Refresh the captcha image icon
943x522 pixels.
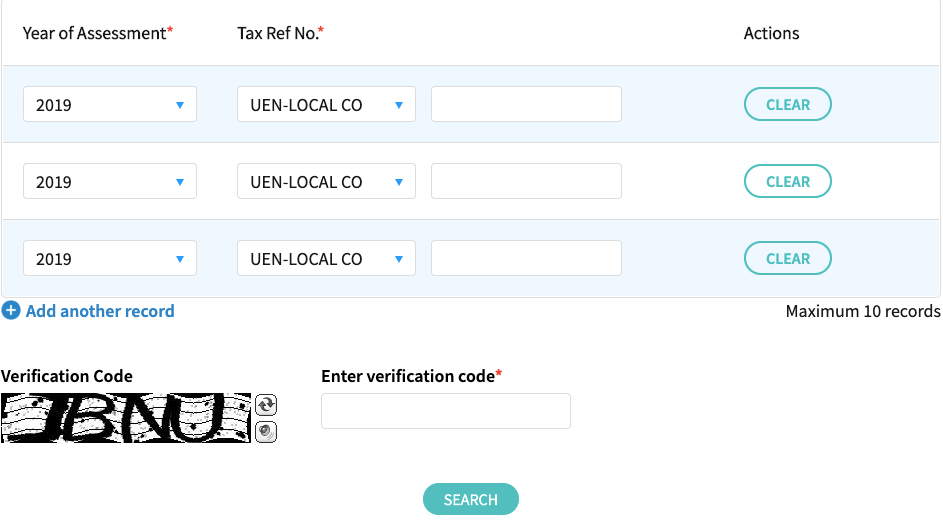point(266,405)
